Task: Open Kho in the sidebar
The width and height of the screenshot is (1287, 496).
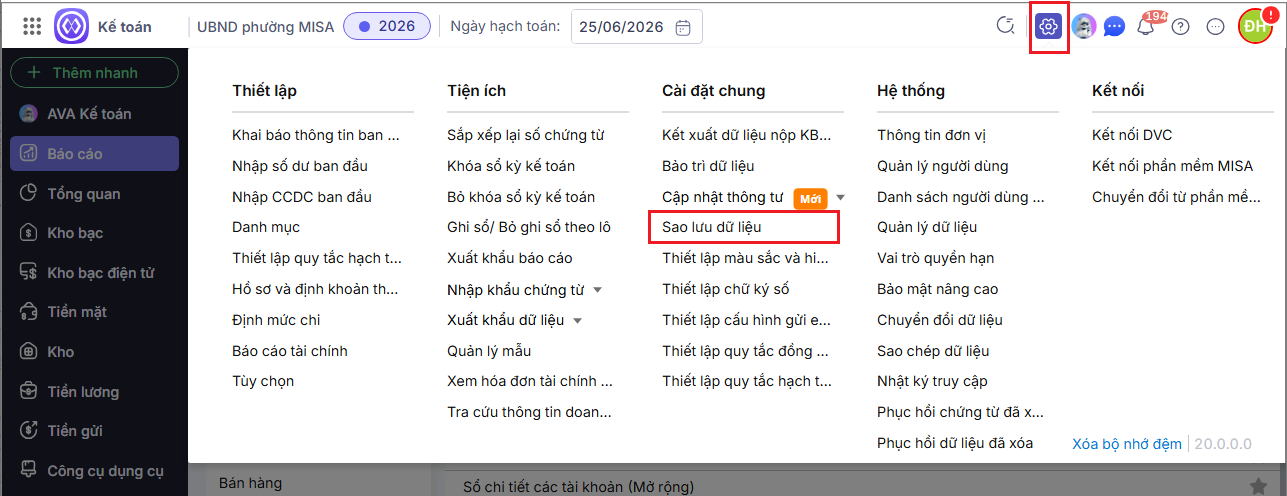Action: point(94,352)
